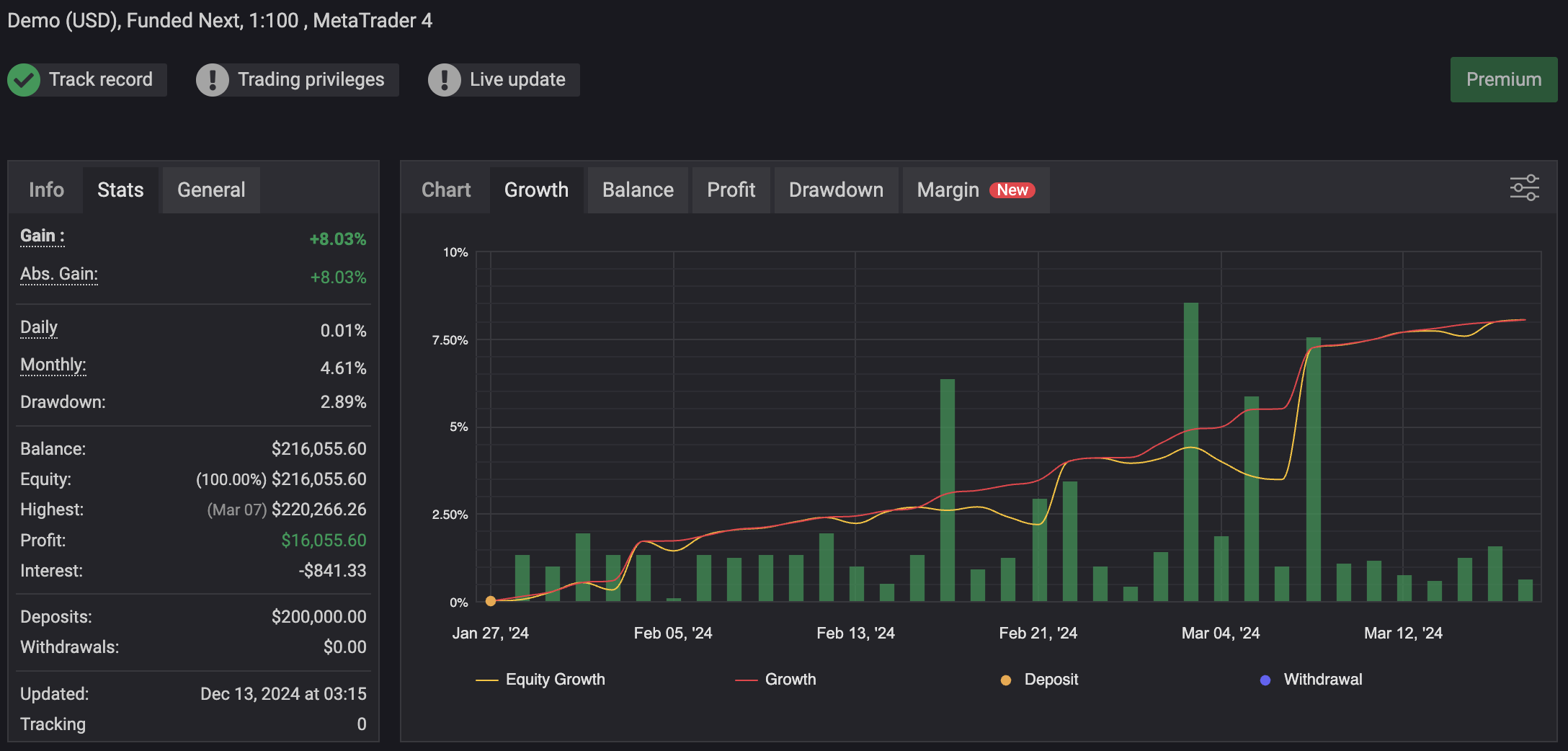Switch to the Chart tab
The image size is (1568, 751).
pyautogui.click(x=446, y=190)
